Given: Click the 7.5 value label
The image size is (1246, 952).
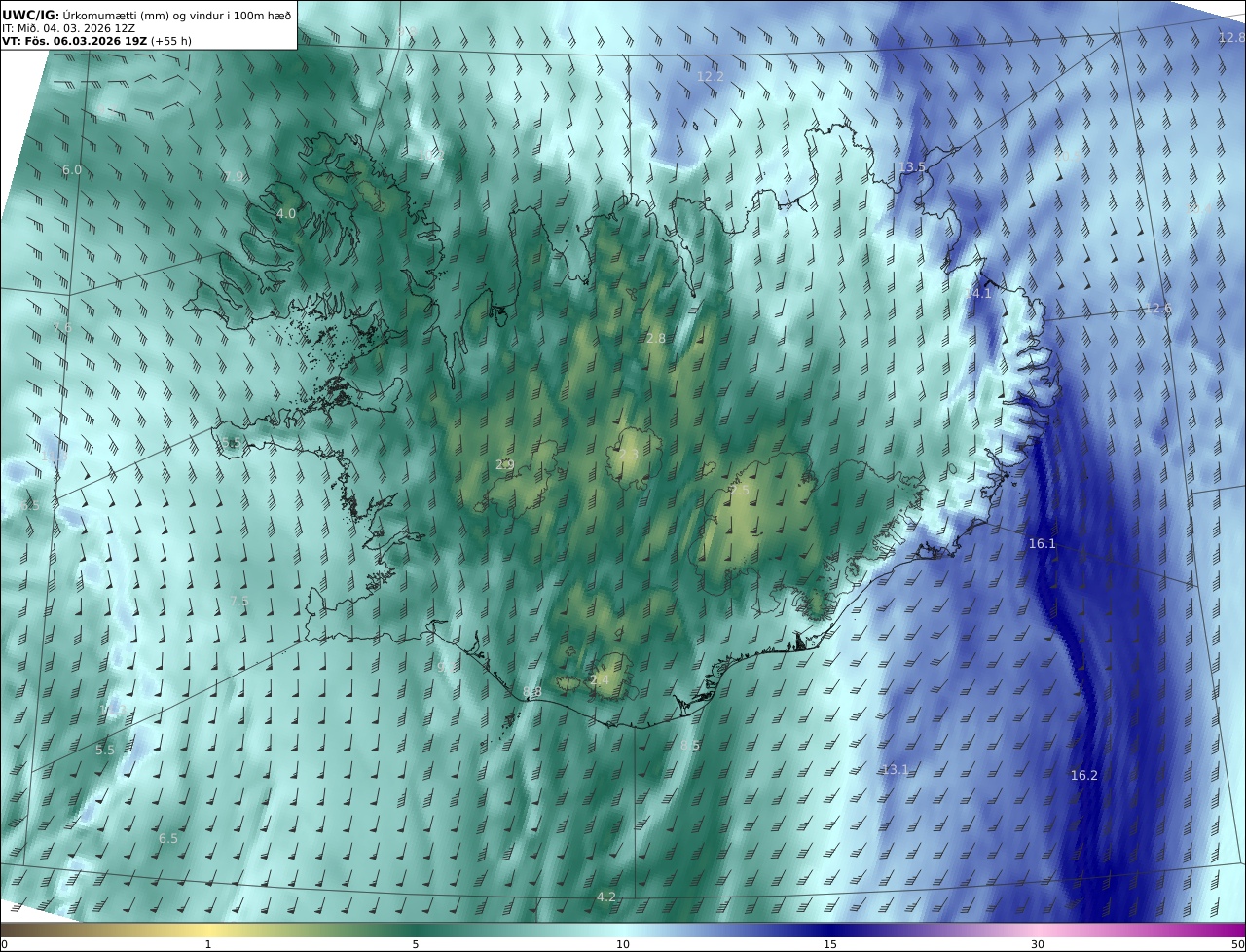Looking at the screenshot, I should tap(238, 601).
